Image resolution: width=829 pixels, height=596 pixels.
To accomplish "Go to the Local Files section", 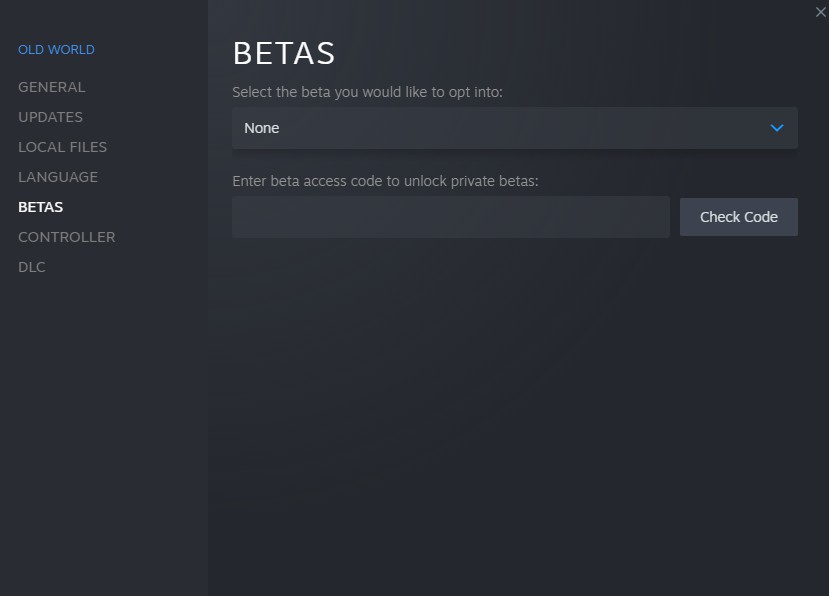I will [62, 147].
